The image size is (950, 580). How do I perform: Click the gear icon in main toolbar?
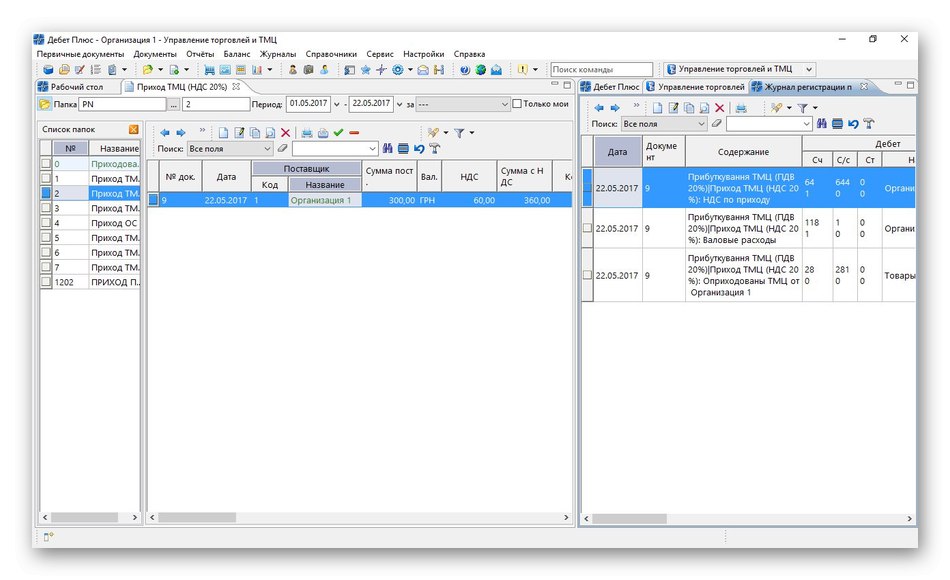(397, 70)
